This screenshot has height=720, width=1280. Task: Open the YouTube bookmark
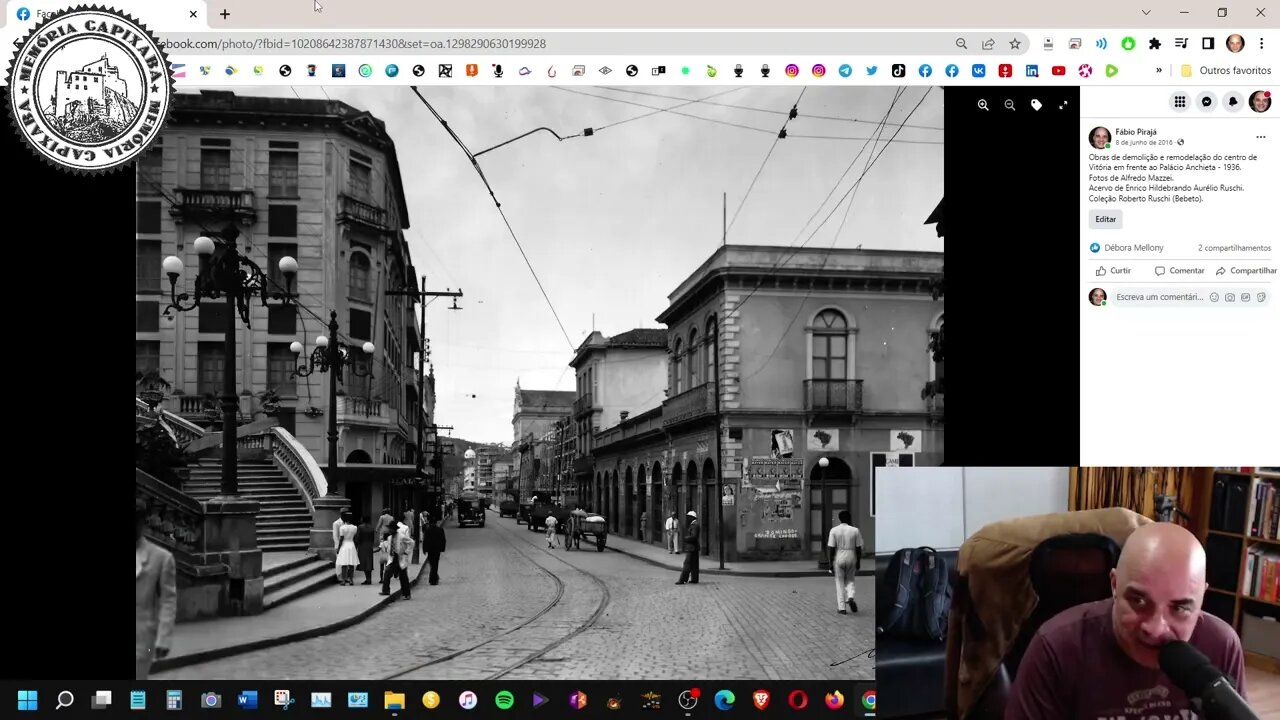[1058, 71]
